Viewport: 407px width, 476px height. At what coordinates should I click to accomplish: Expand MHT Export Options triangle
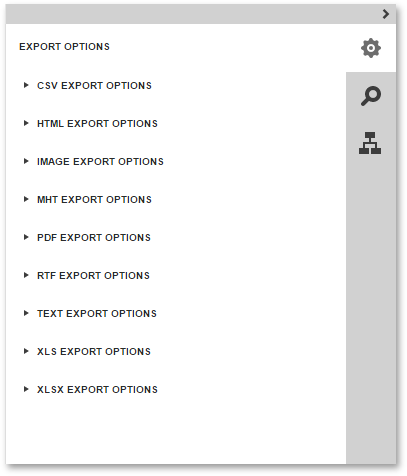point(26,199)
